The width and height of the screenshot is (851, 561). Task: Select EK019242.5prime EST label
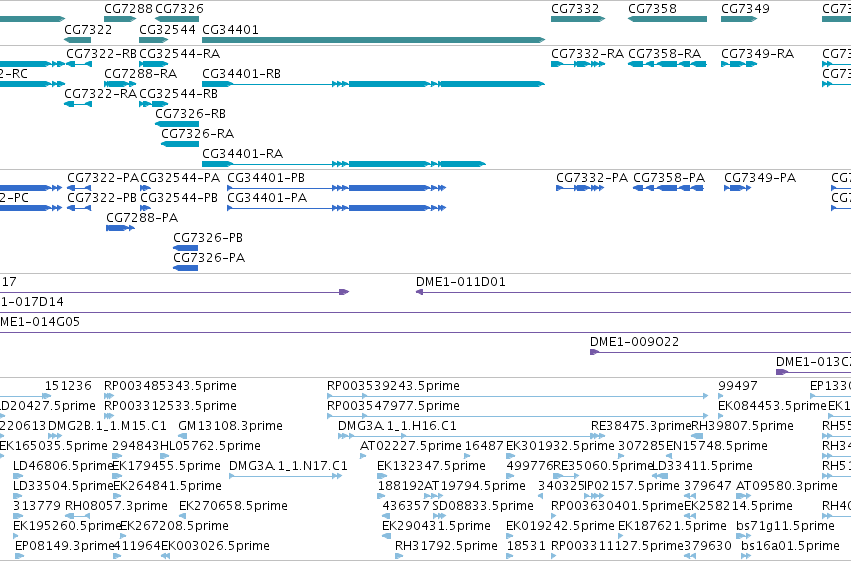pyautogui.click(x=560, y=526)
